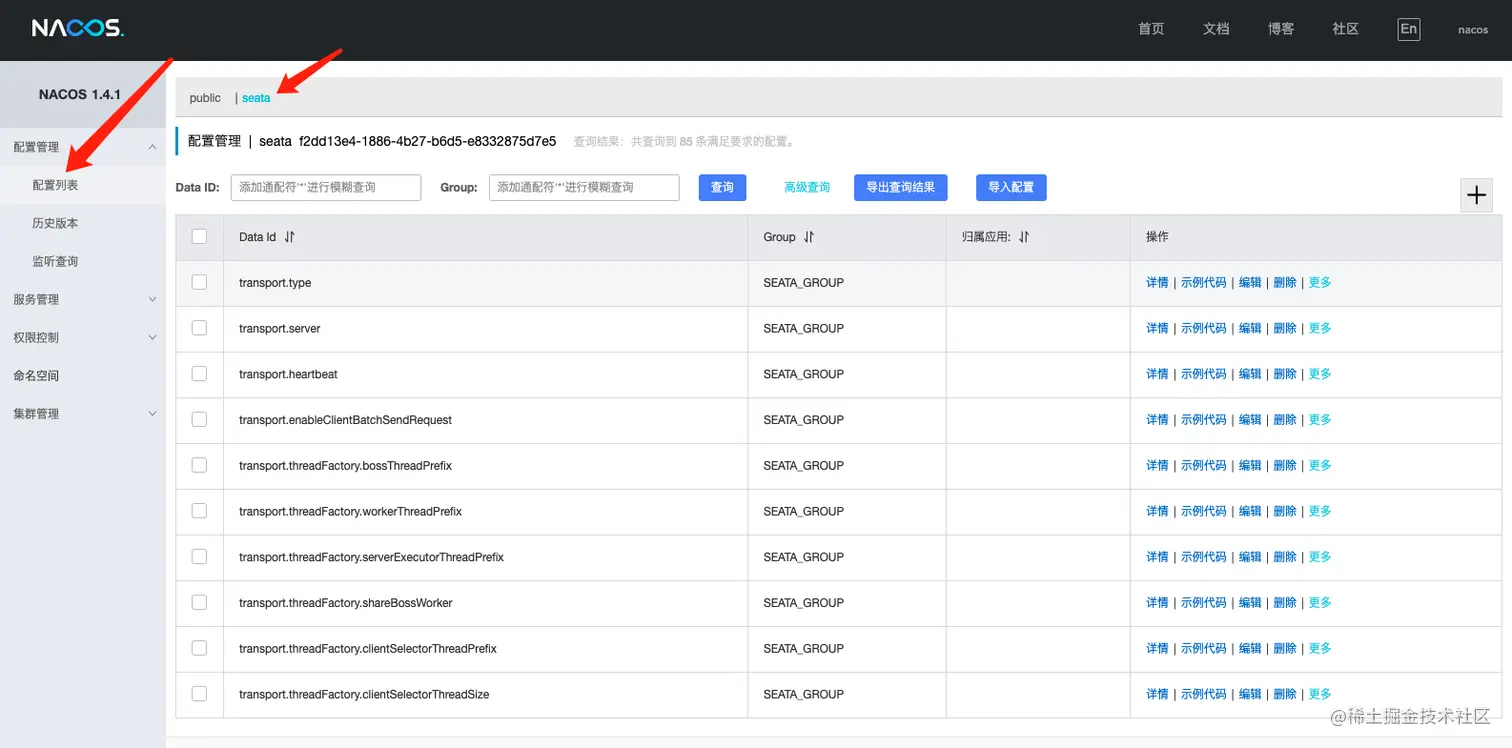Sort table by Data Id sort icon
Screen dimensions: 1512x748
coord(290,237)
